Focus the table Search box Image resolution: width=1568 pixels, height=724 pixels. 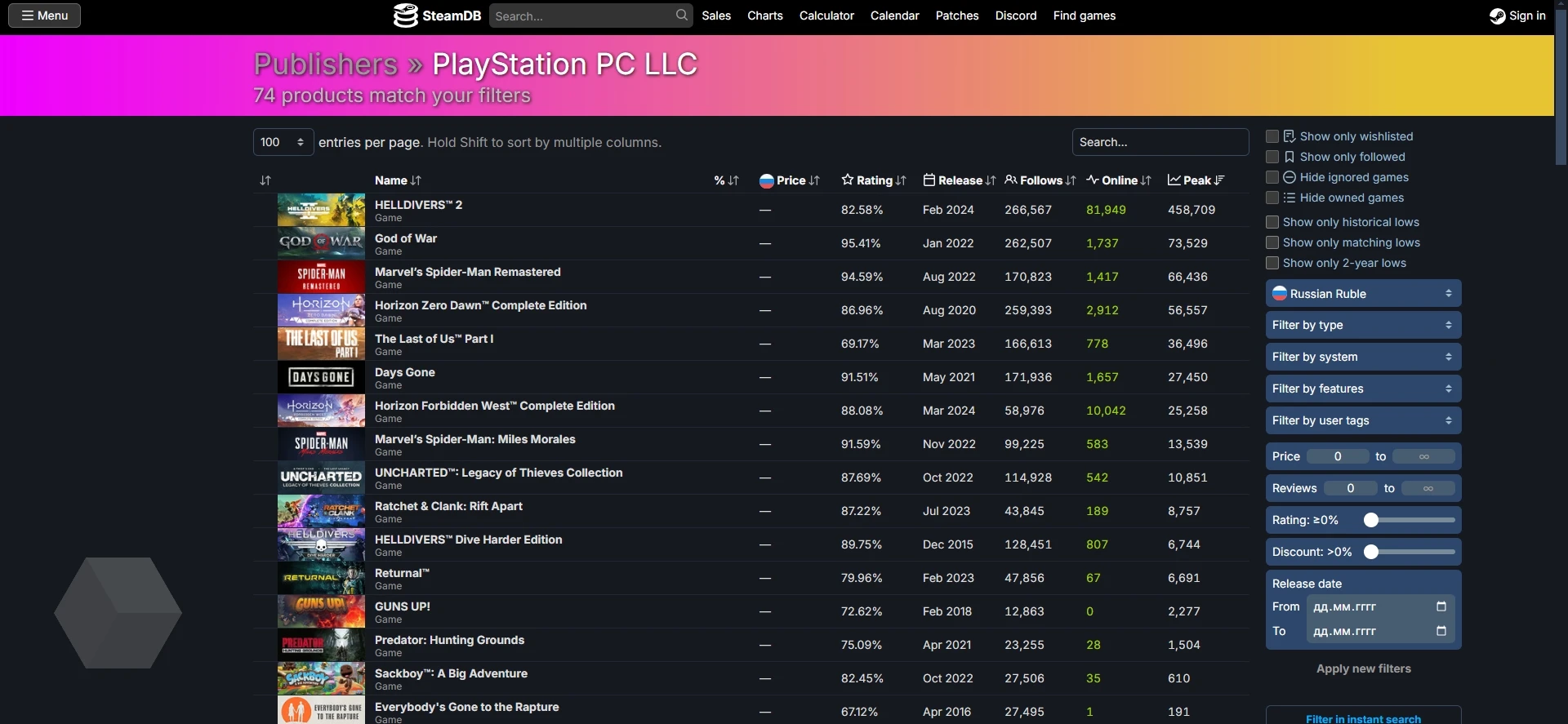(x=1160, y=142)
